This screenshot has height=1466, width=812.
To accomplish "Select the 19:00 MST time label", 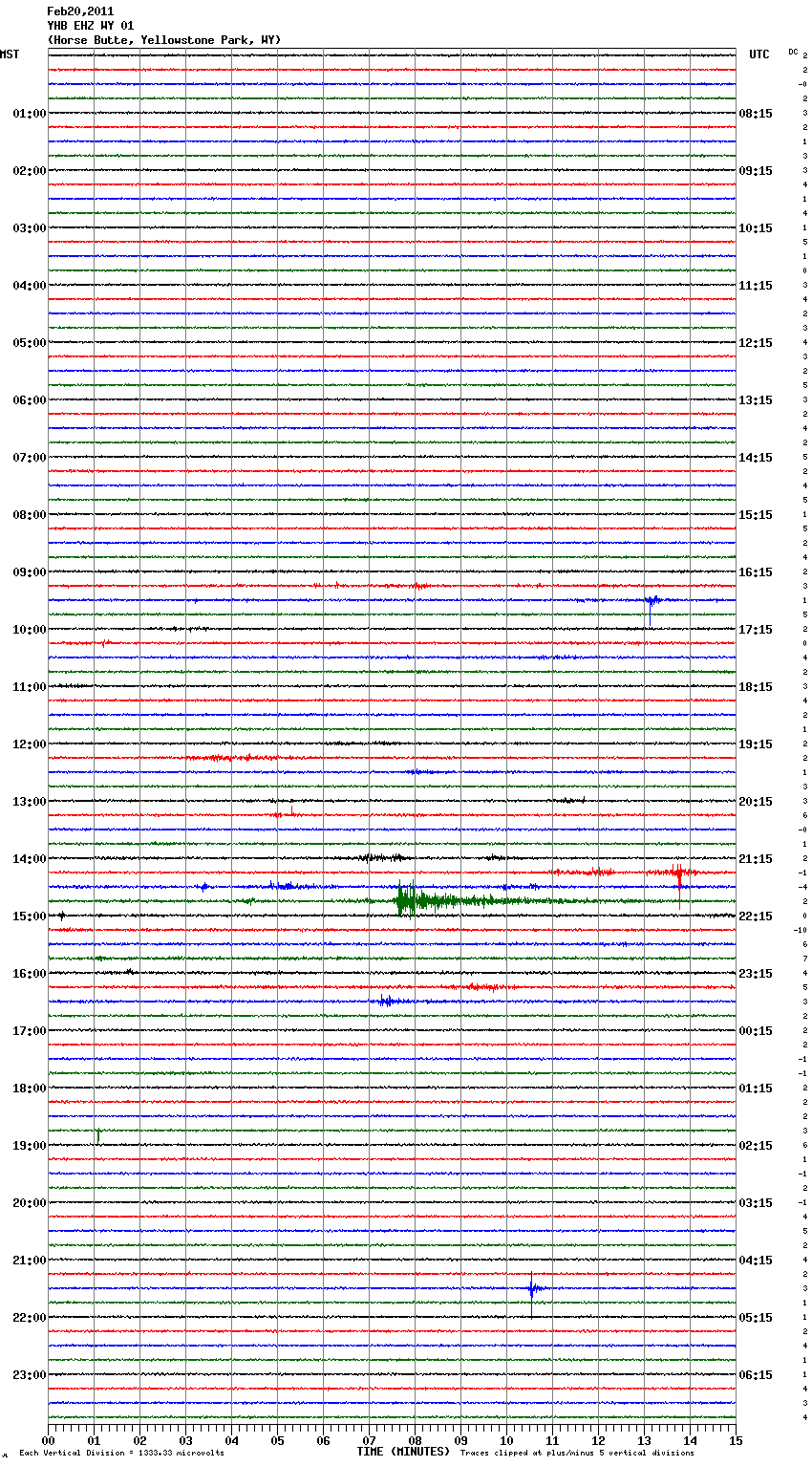I will click(30, 1146).
